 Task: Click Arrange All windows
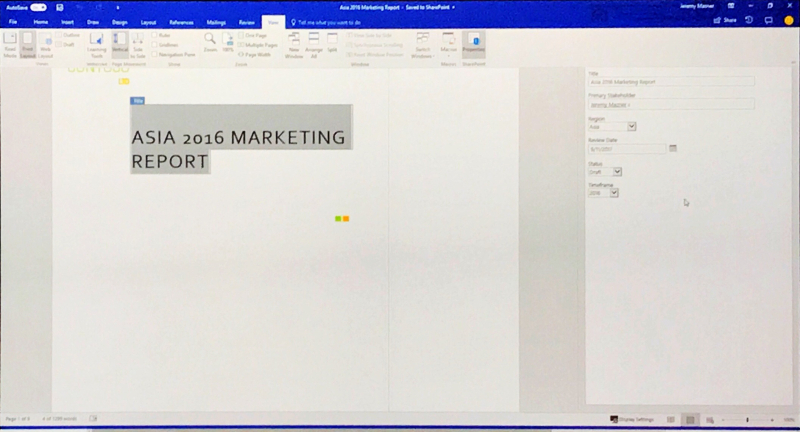coord(314,45)
